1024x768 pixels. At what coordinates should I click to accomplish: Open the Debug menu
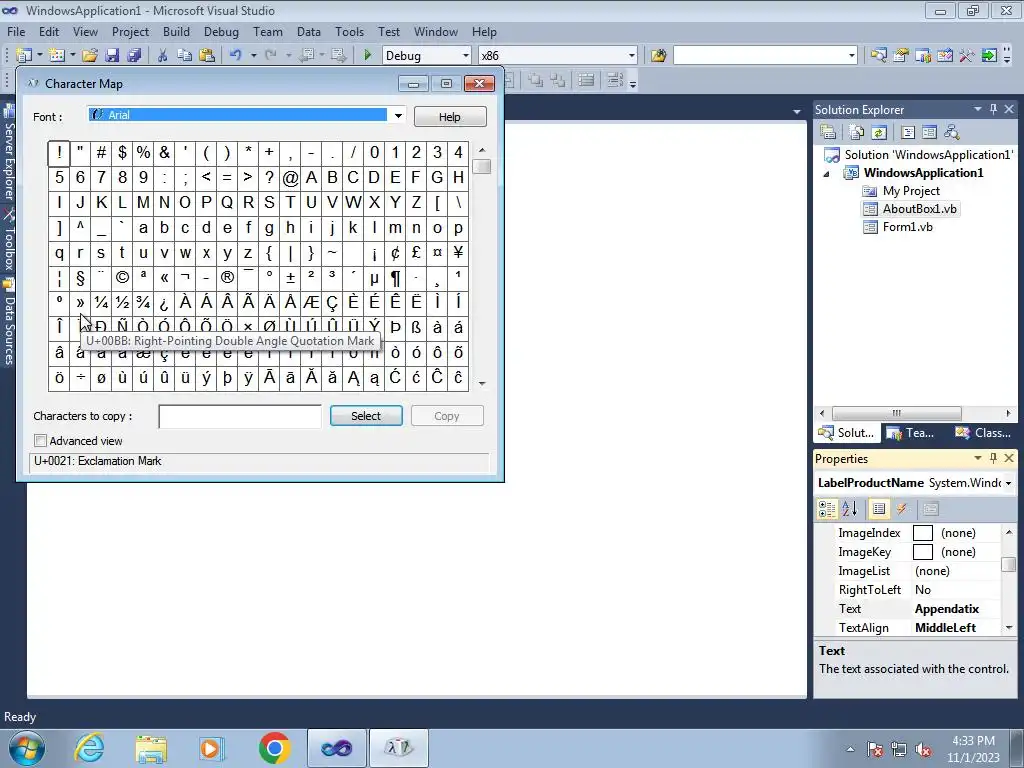point(221,31)
